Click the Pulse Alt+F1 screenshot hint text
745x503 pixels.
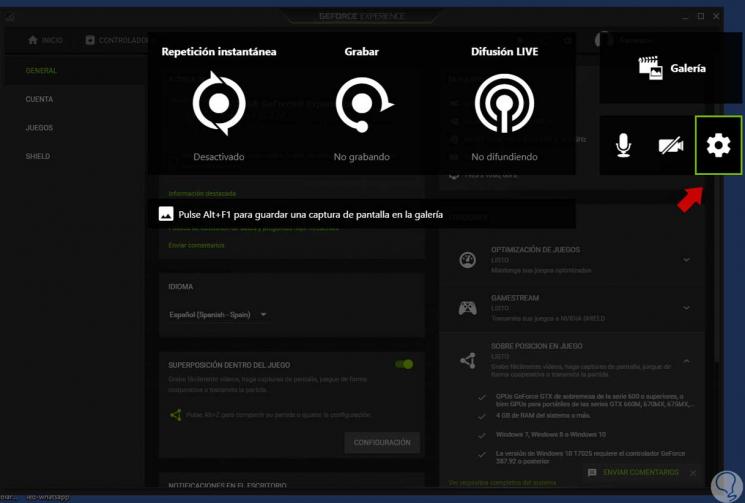[x=311, y=215]
